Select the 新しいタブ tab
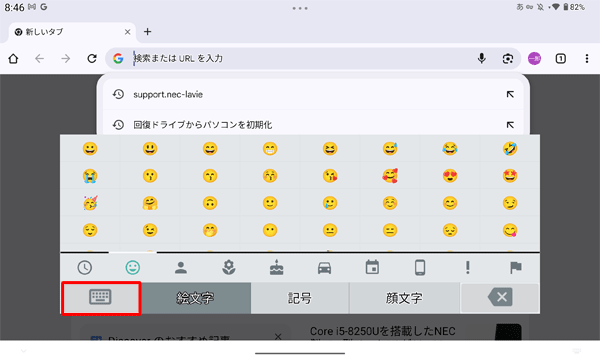The width and height of the screenshot is (600, 360). point(71,32)
